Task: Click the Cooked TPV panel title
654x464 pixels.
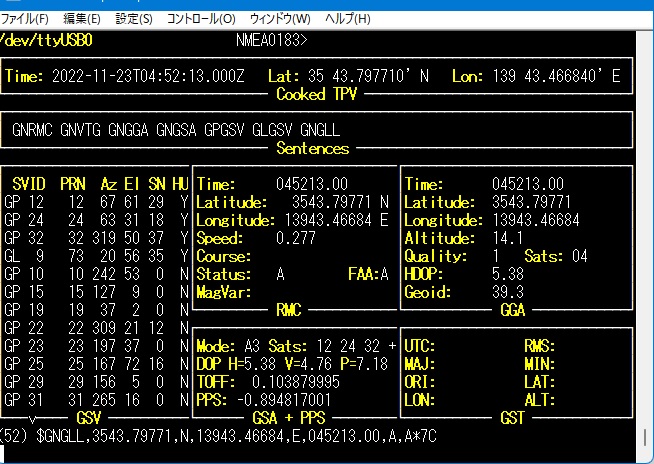Action: click(314, 94)
